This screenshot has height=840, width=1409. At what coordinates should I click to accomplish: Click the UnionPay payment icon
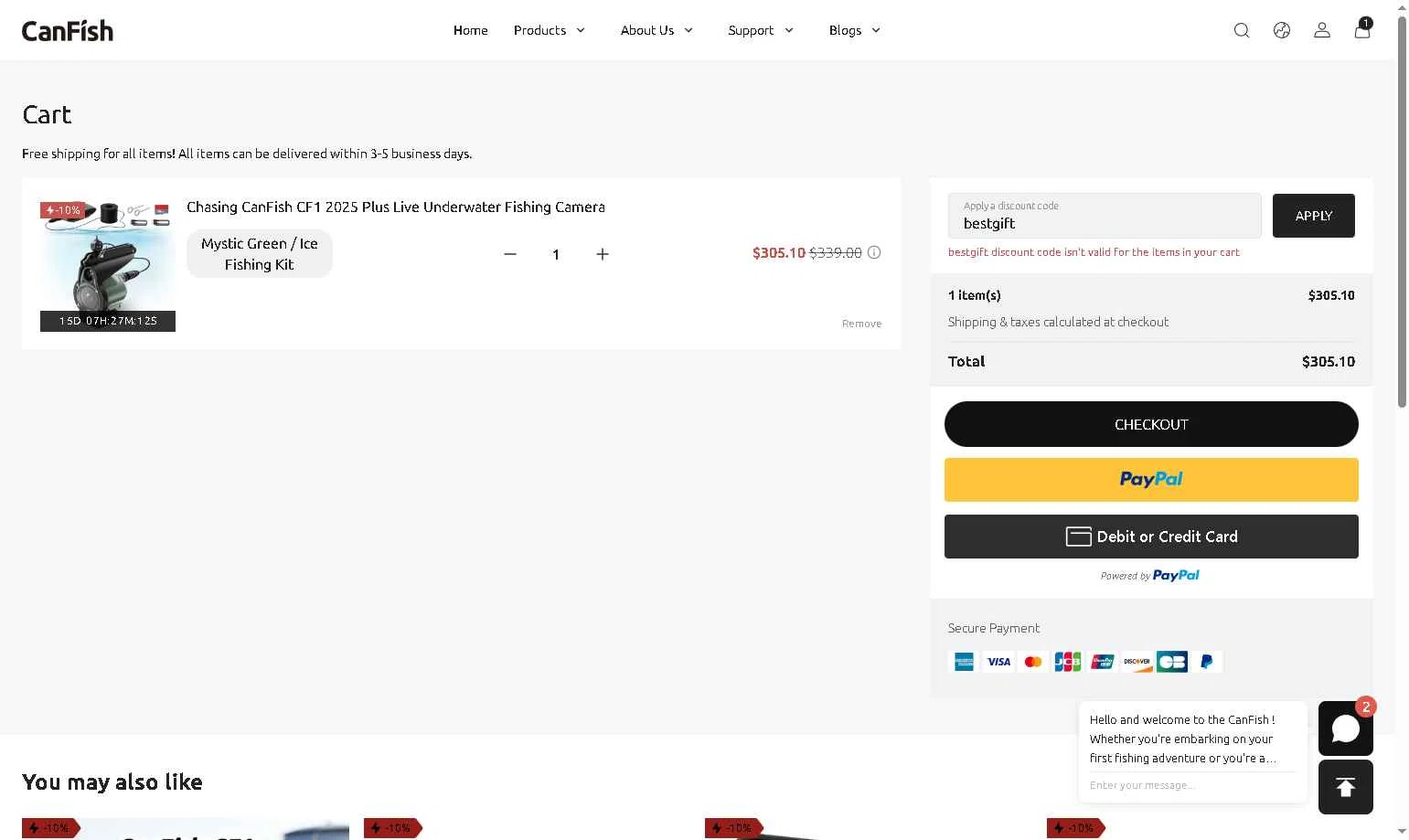pyautogui.click(x=1103, y=662)
